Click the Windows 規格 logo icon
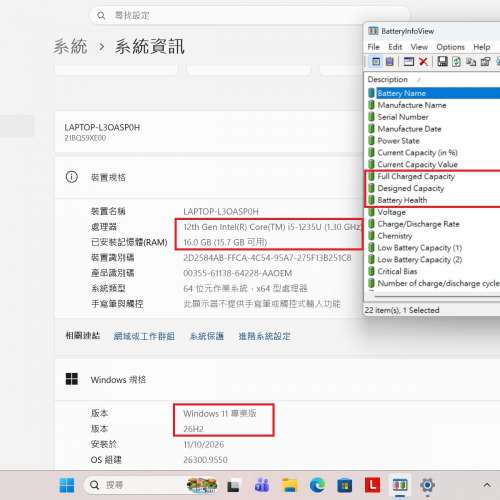The image size is (500, 500). pyautogui.click(x=72, y=379)
